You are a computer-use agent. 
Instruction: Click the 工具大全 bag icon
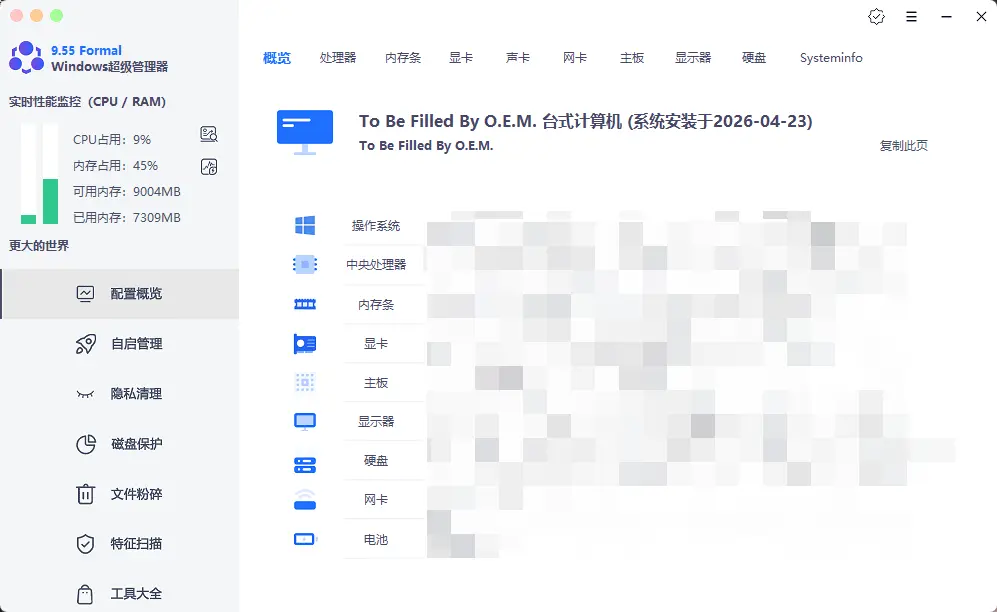click(x=85, y=594)
